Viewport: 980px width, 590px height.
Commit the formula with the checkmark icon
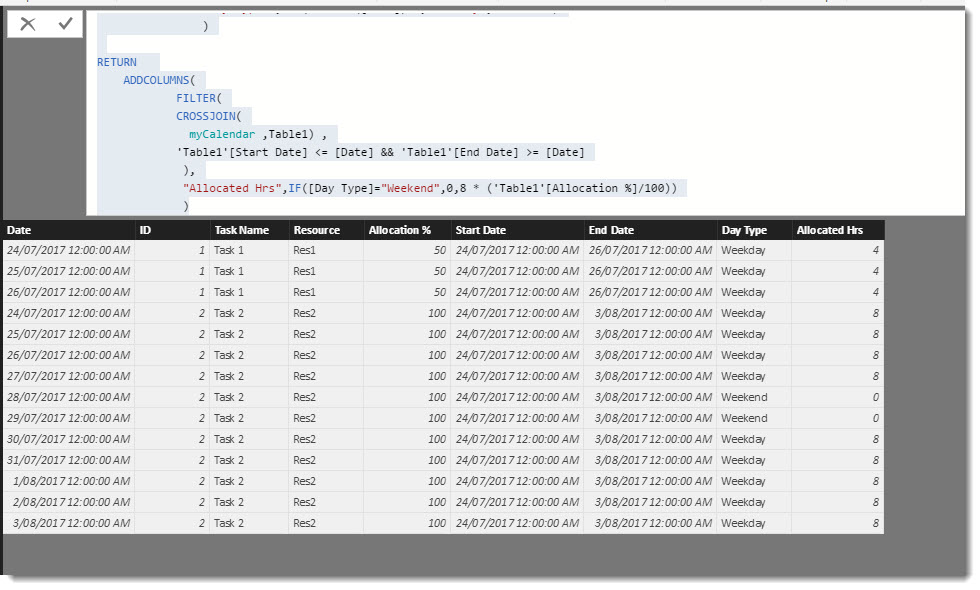pyautogui.click(x=65, y=24)
